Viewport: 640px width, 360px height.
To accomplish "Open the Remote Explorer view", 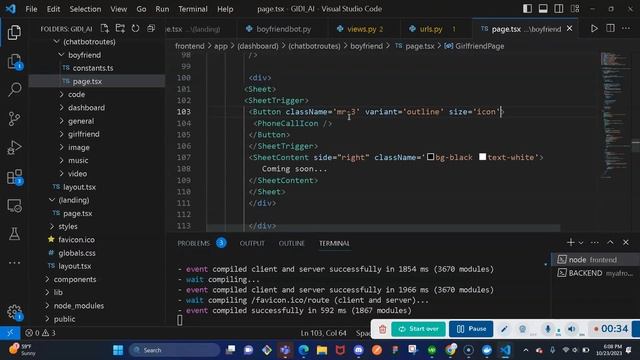I will point(14,206).
